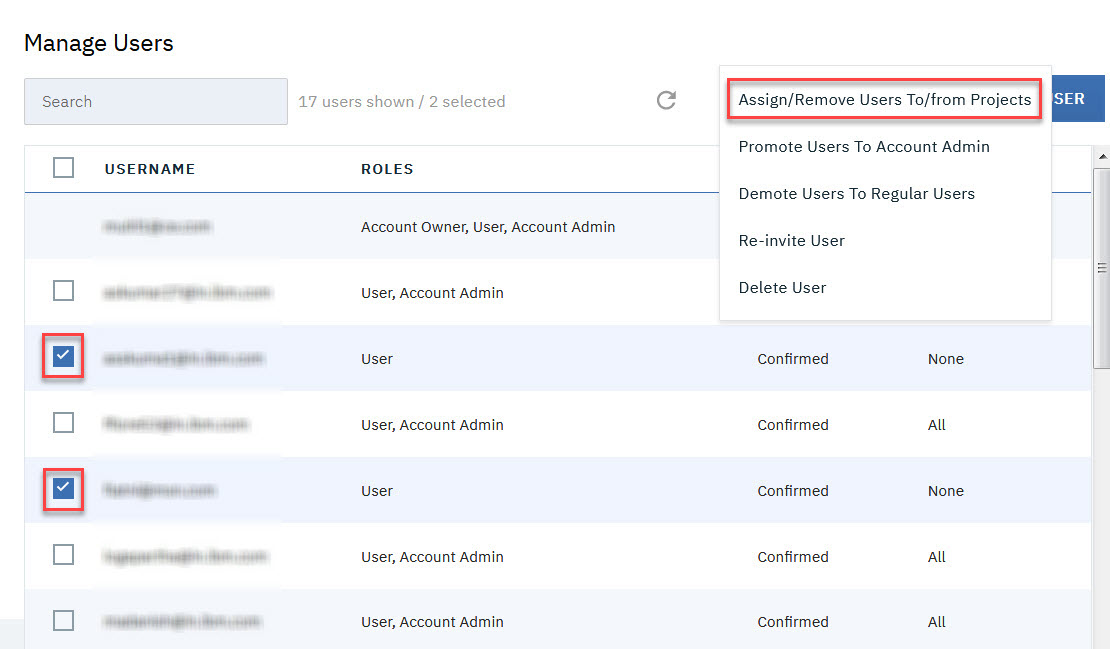Uncheck the first selected user's checkbox
The image size is (1110, 649).
point(63,357)
